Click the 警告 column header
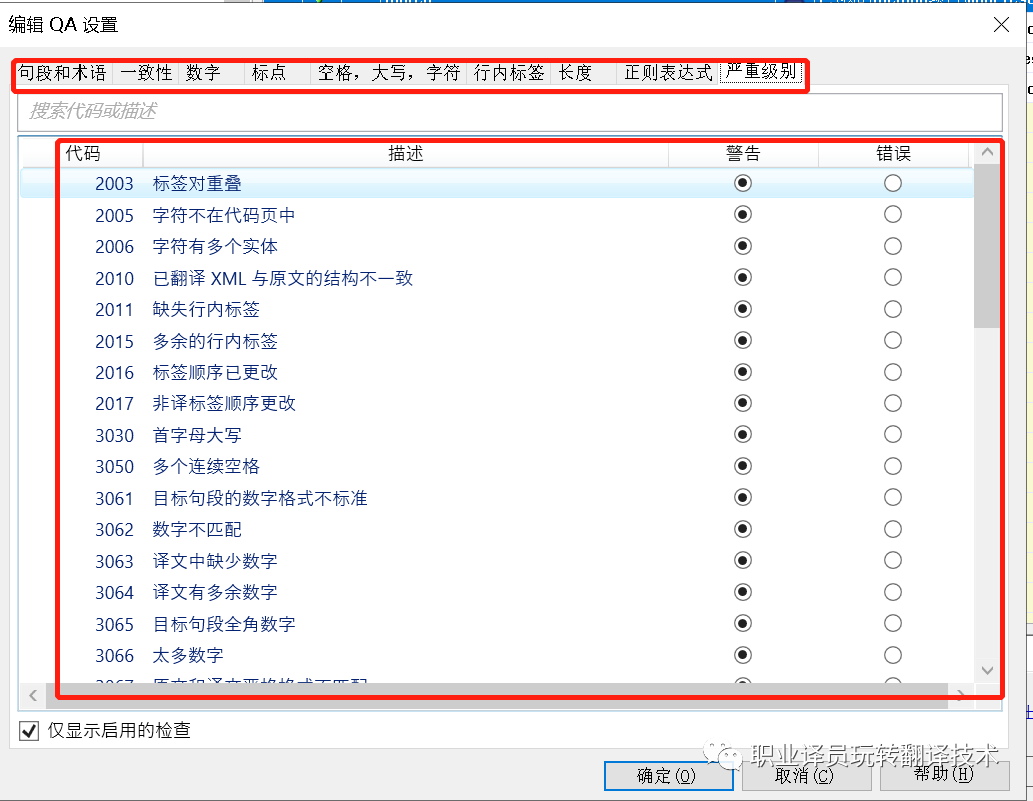 (743, 153)
